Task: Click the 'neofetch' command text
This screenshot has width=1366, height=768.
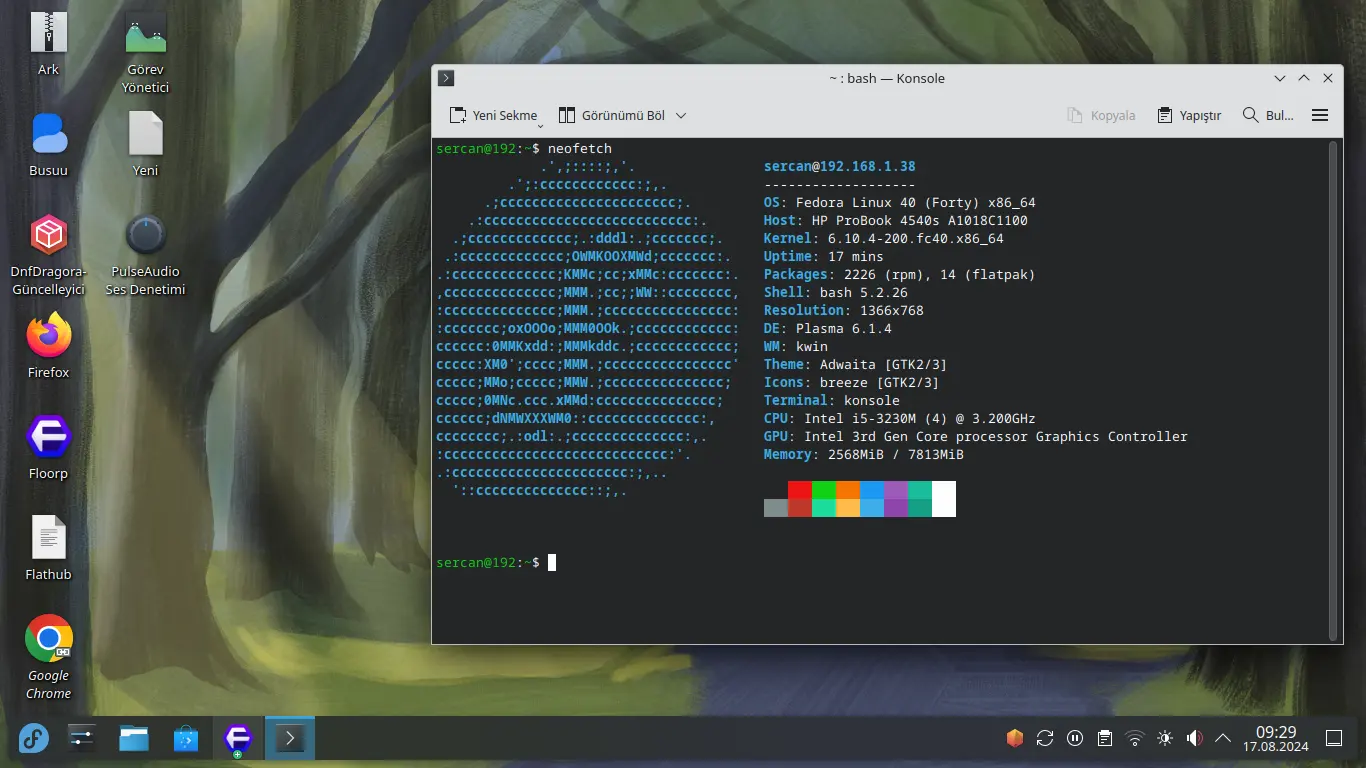Action: point(580,149)
